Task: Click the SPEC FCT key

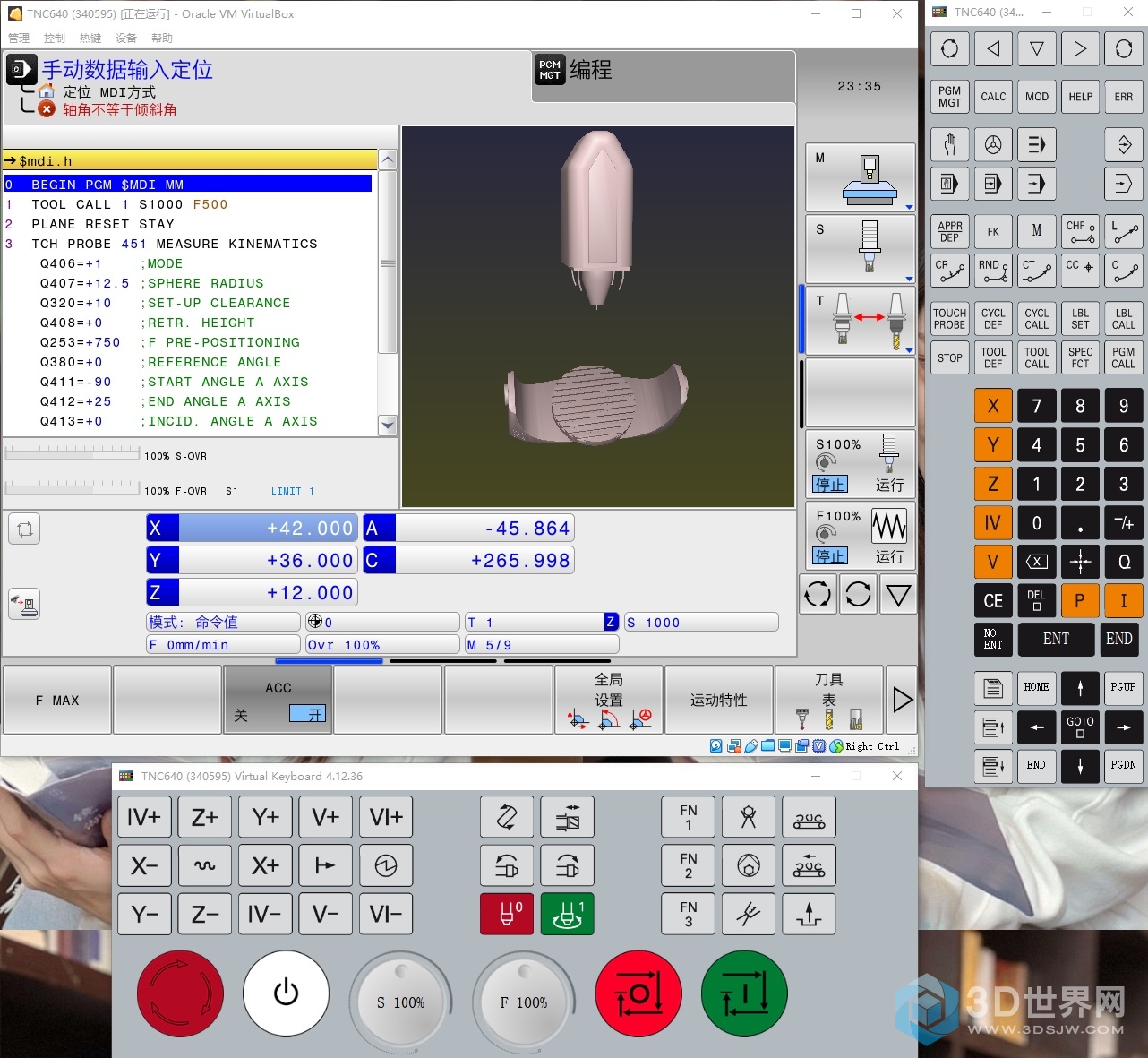Action: [1081, 357]
